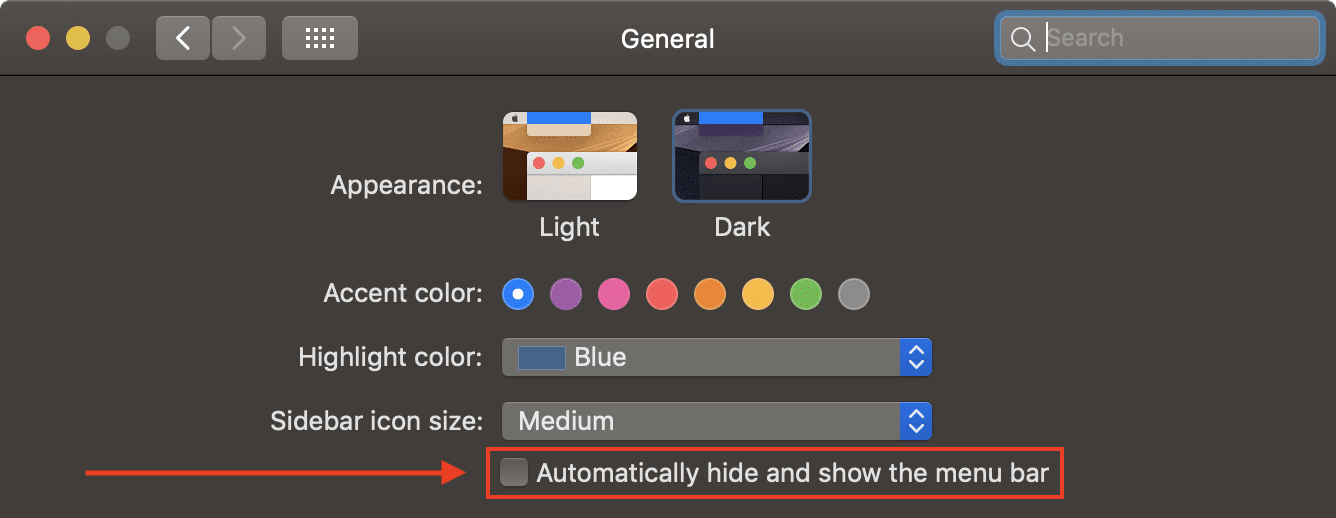Select the orange accent color
The image size is (1336, 518).
[710, 294]
